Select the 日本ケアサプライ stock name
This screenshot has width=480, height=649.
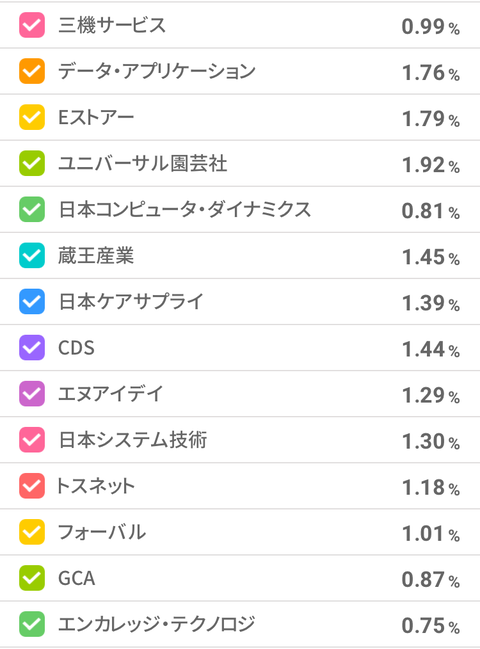[x=131, y=302]
